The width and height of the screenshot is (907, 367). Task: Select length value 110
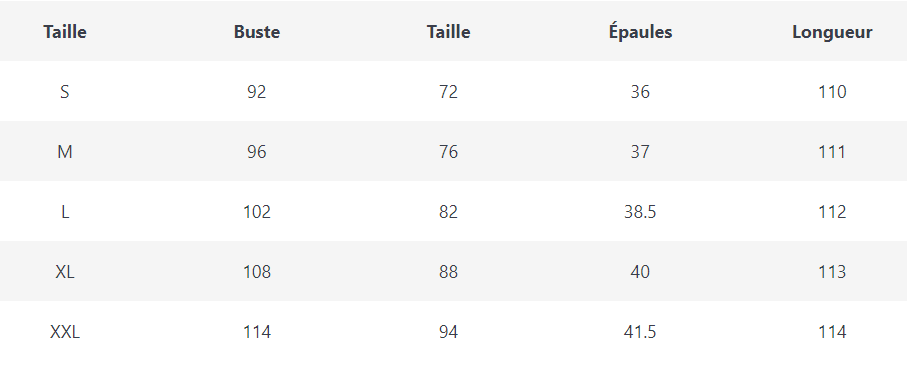pyautogui.click(x=832, y=91)
